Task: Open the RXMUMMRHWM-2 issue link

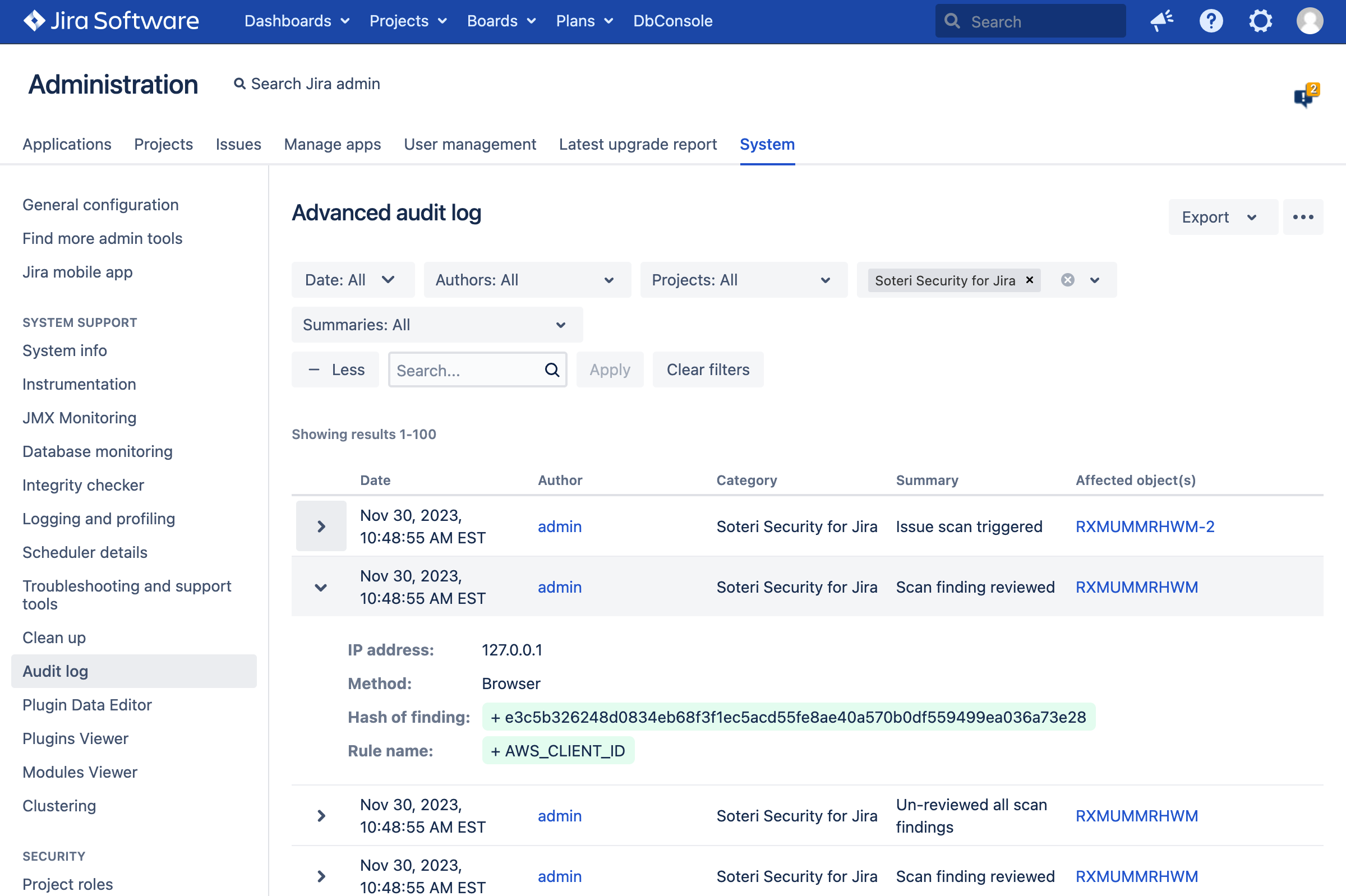Action: coord(1144,526)
